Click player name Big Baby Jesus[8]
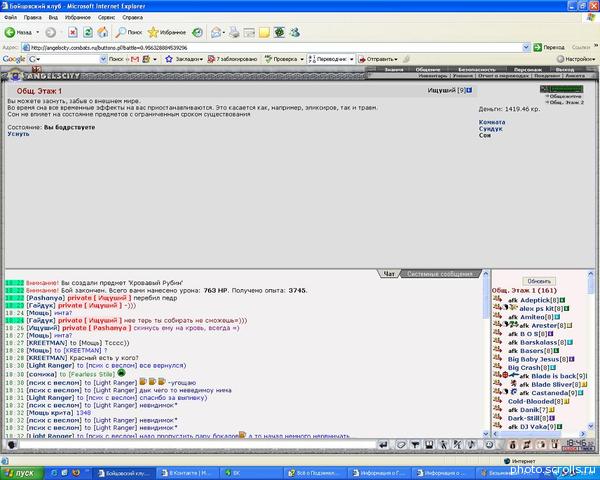 [538, 359]
